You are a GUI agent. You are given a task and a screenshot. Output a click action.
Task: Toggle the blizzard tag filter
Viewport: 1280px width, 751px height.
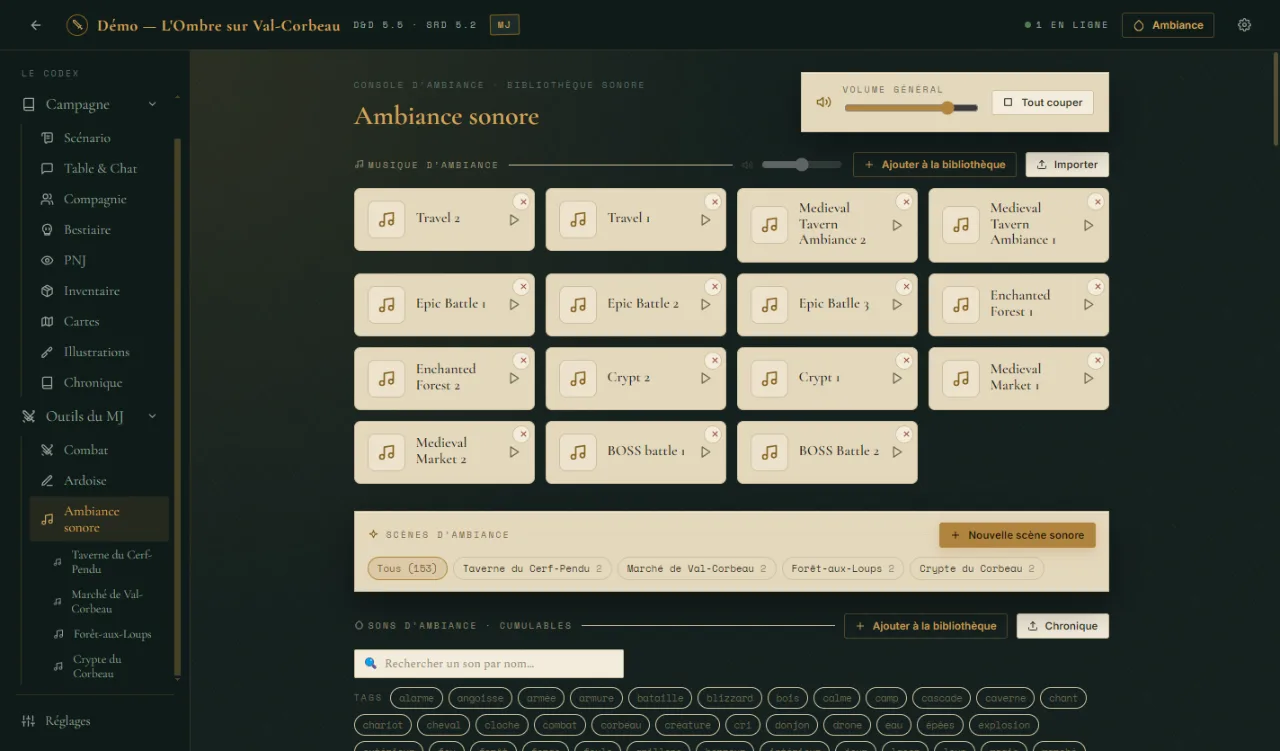[729, 698]
